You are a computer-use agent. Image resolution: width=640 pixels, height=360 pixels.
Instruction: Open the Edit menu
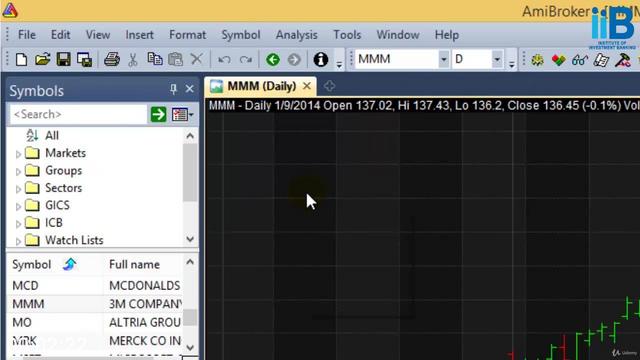point(60,35)
